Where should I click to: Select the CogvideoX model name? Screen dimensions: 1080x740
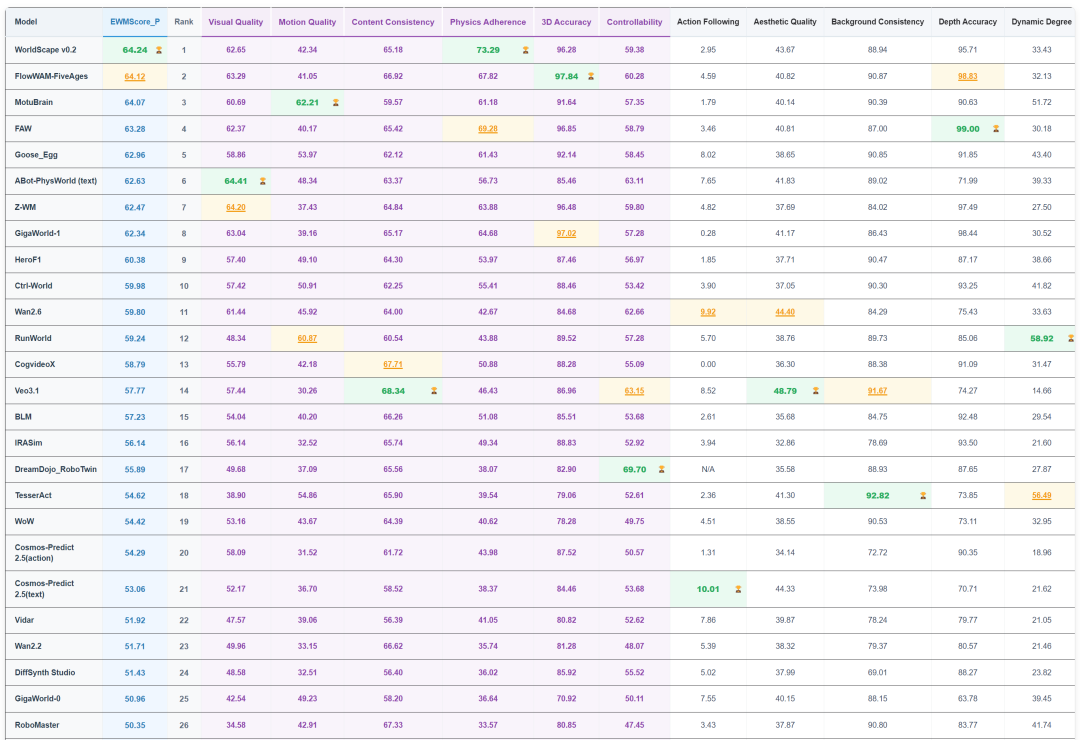tap(34, 364)
